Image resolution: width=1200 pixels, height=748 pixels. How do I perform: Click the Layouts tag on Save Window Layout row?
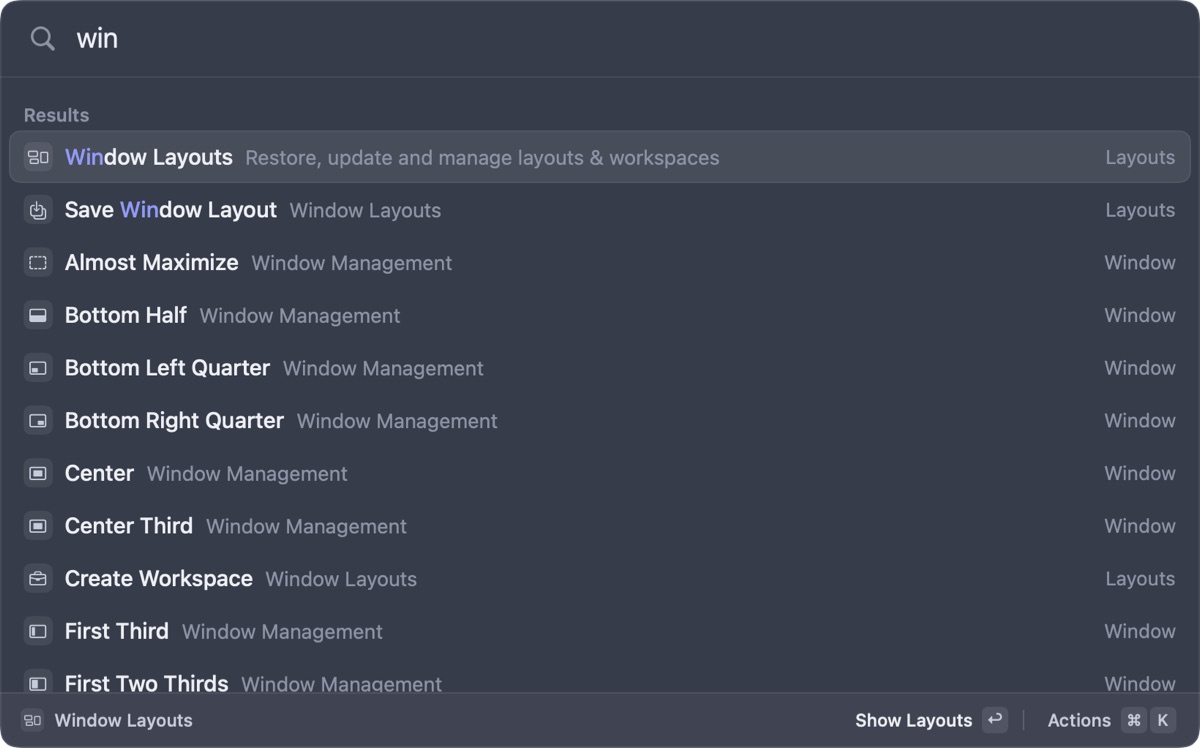pos(1140,210)
